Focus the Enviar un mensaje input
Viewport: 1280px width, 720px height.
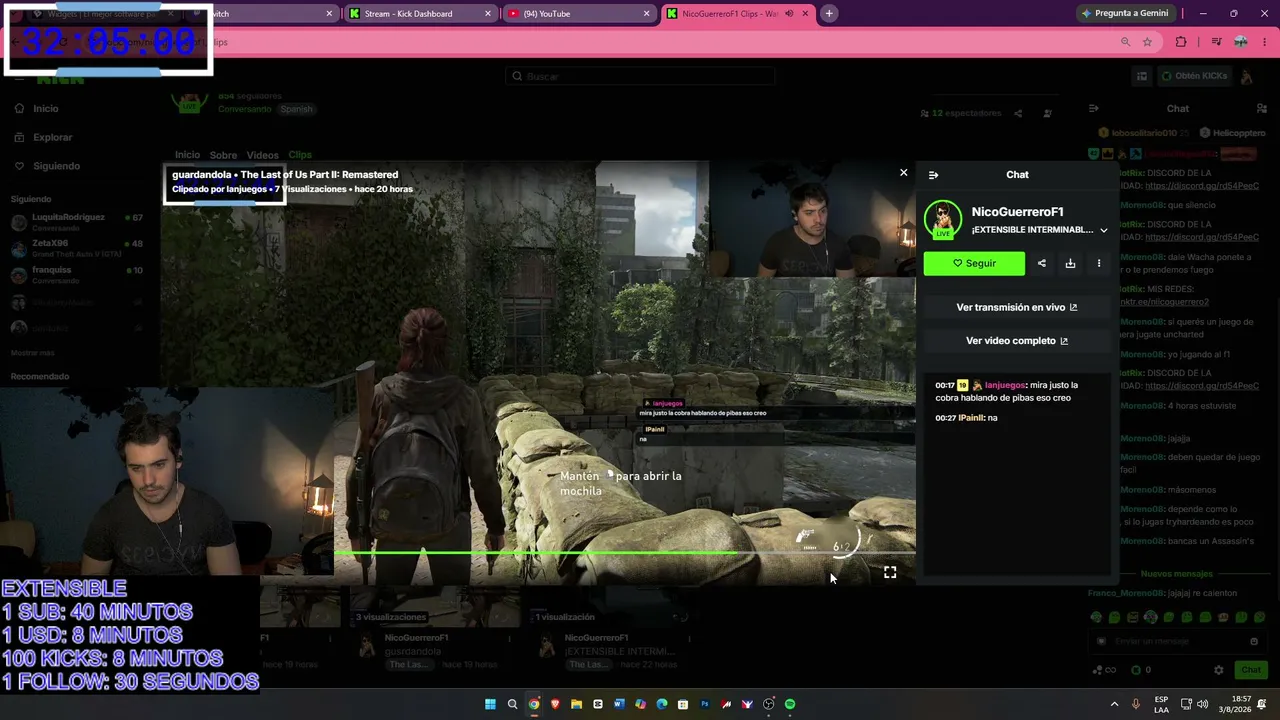click(1176, 641)
